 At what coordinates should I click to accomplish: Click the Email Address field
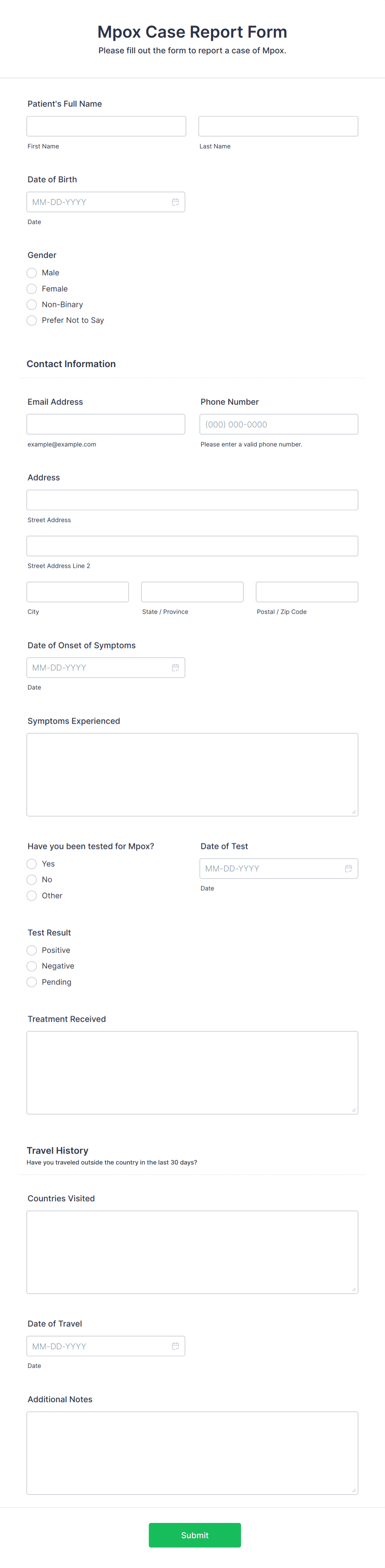coord(106,424)
